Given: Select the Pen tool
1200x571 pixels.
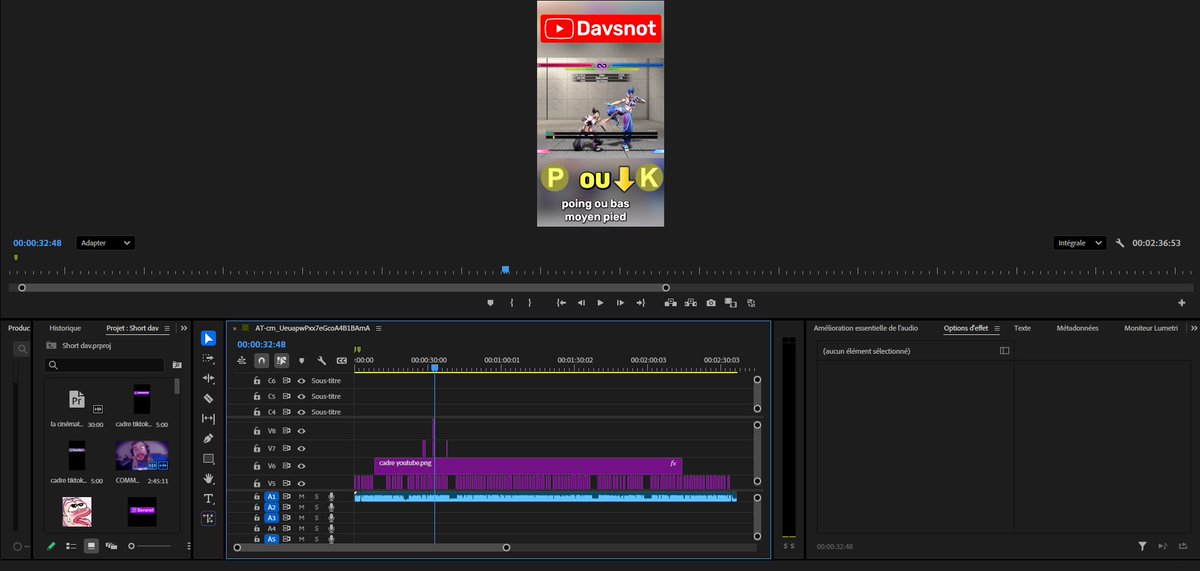Looking at the screenshot, I should coord(208,438).
